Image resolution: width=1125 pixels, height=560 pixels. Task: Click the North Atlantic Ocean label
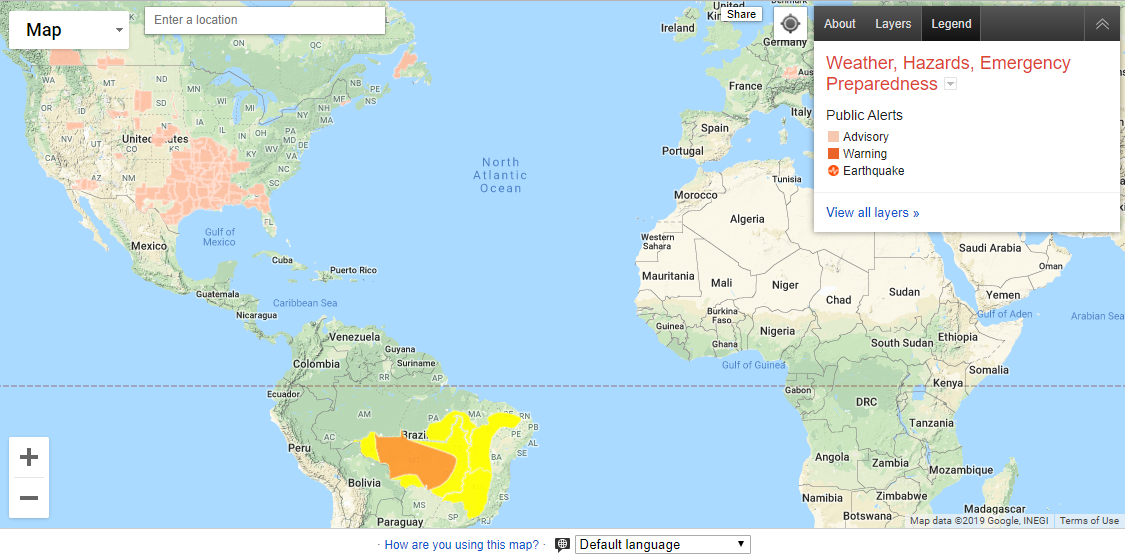pyautogui.click(x=501, y=175)
